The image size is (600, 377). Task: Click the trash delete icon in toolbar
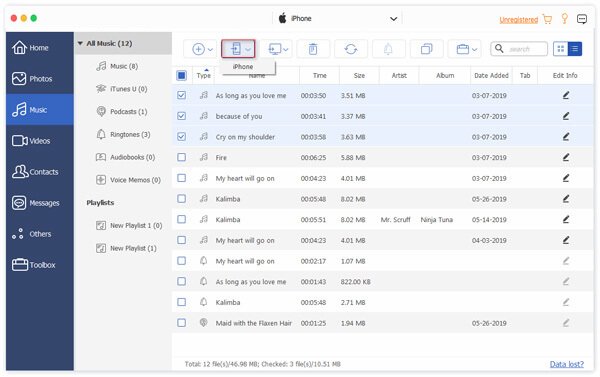coord(313,49)
